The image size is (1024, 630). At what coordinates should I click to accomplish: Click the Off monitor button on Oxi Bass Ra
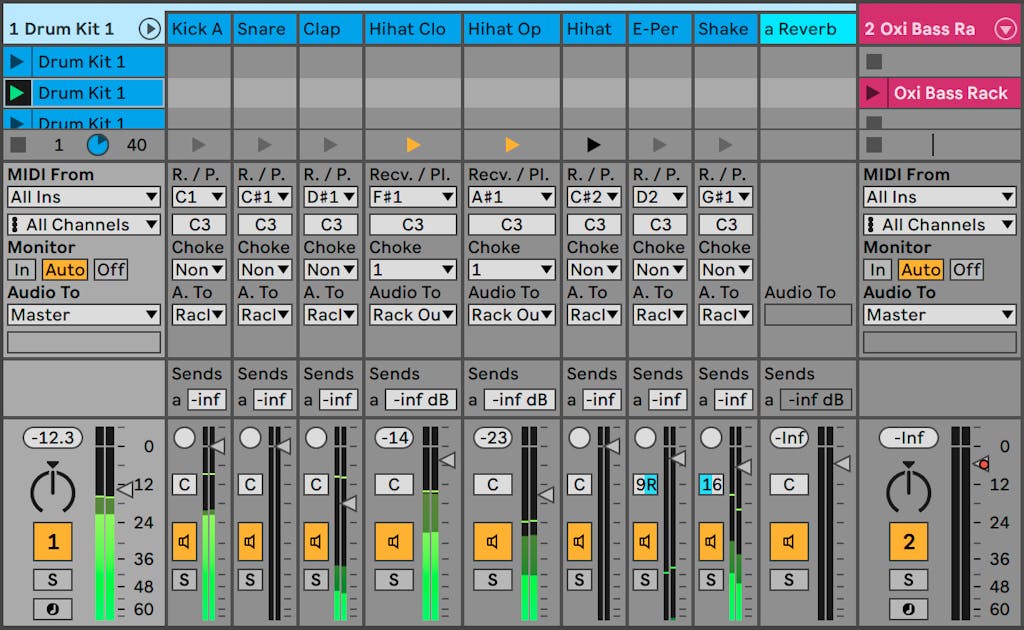pos(965,269)
